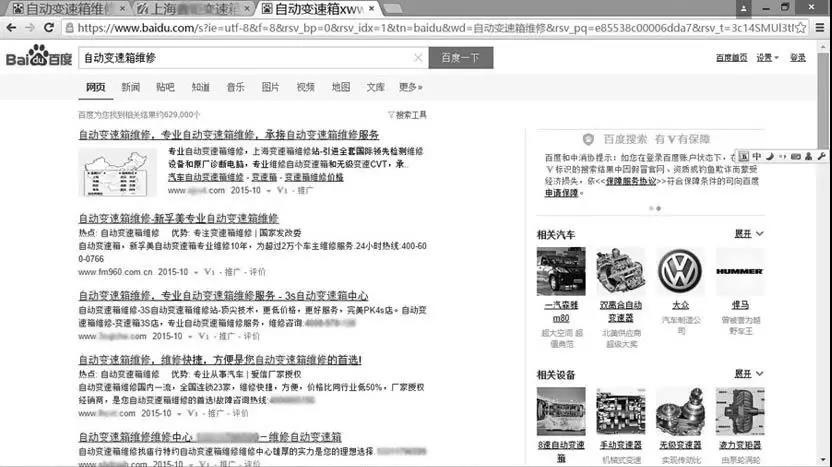
Task: Go back with the browser back arrow
Action: 11,28
